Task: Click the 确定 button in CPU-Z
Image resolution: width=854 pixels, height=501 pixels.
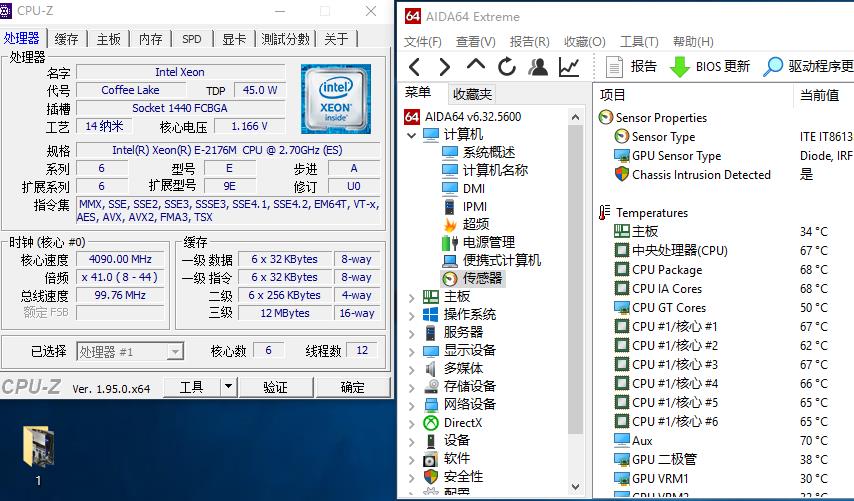Action: coord(353,387)
